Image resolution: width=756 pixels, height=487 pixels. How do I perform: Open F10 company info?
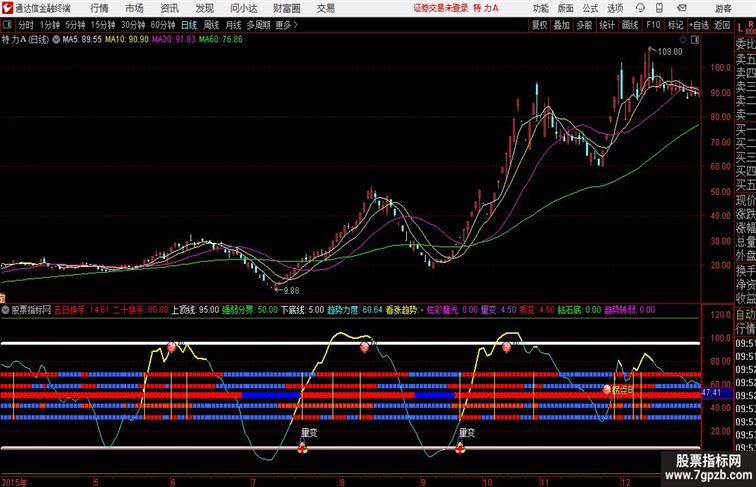653,25
